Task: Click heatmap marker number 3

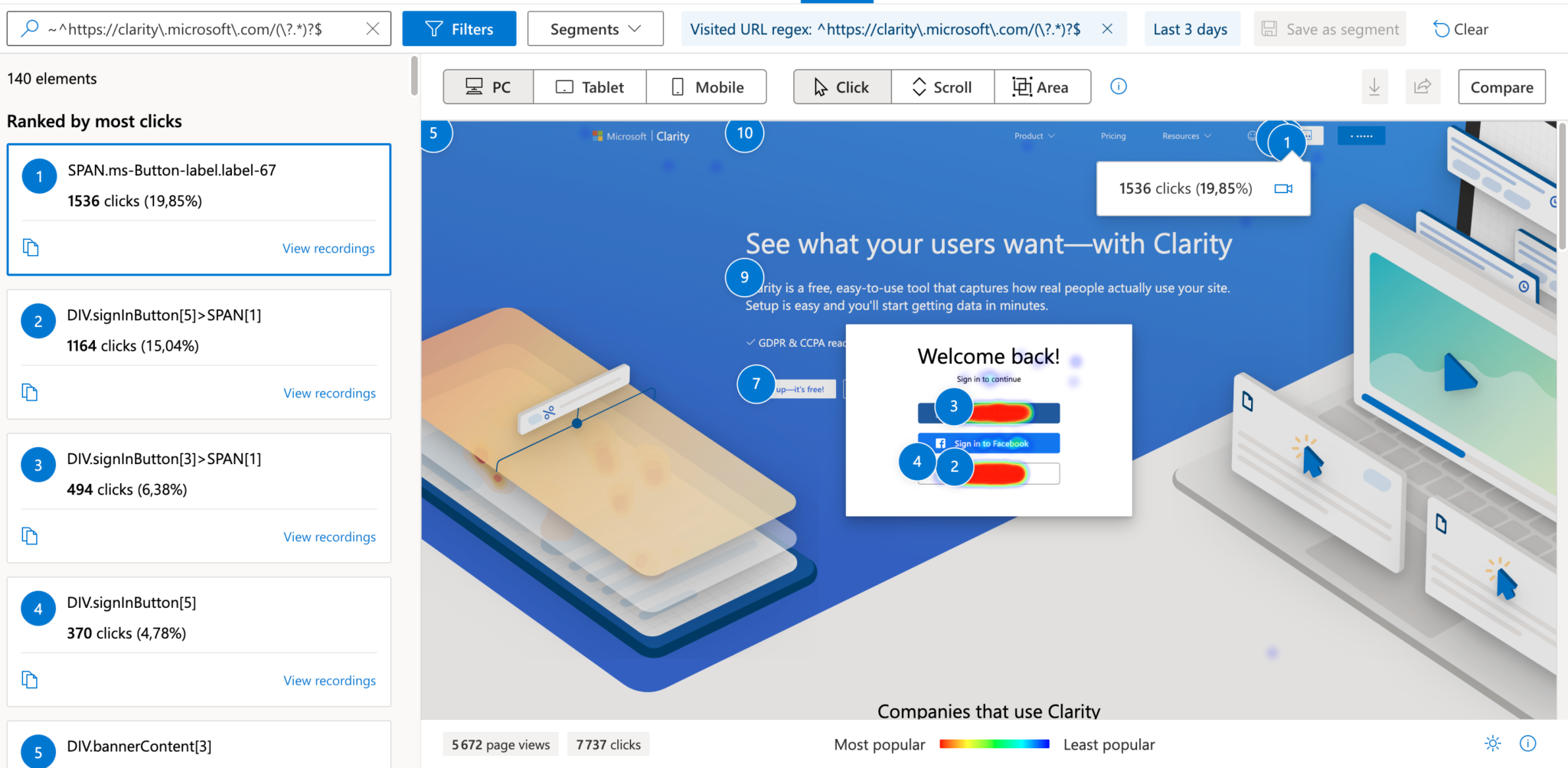Action: point(954,406)
